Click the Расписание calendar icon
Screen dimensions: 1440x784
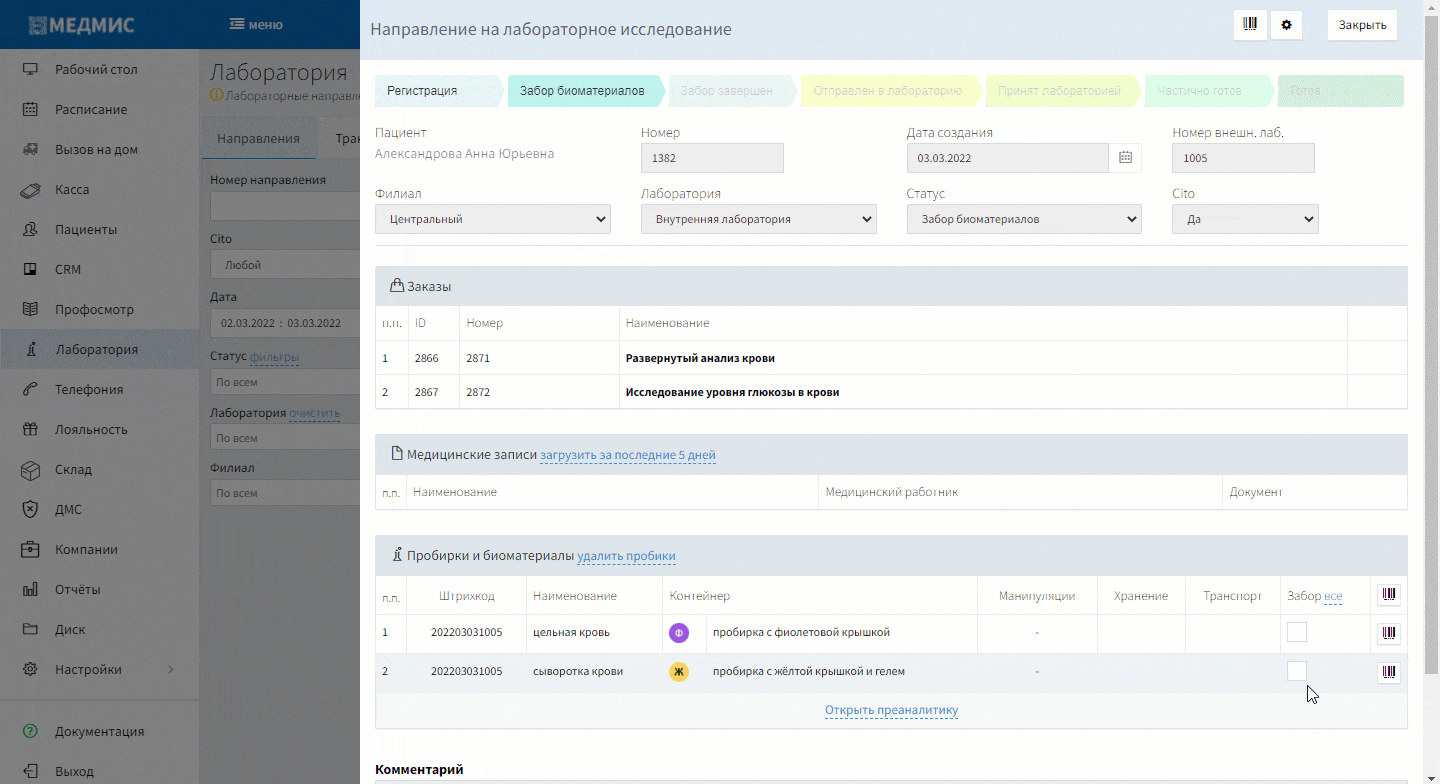(30, 110)
